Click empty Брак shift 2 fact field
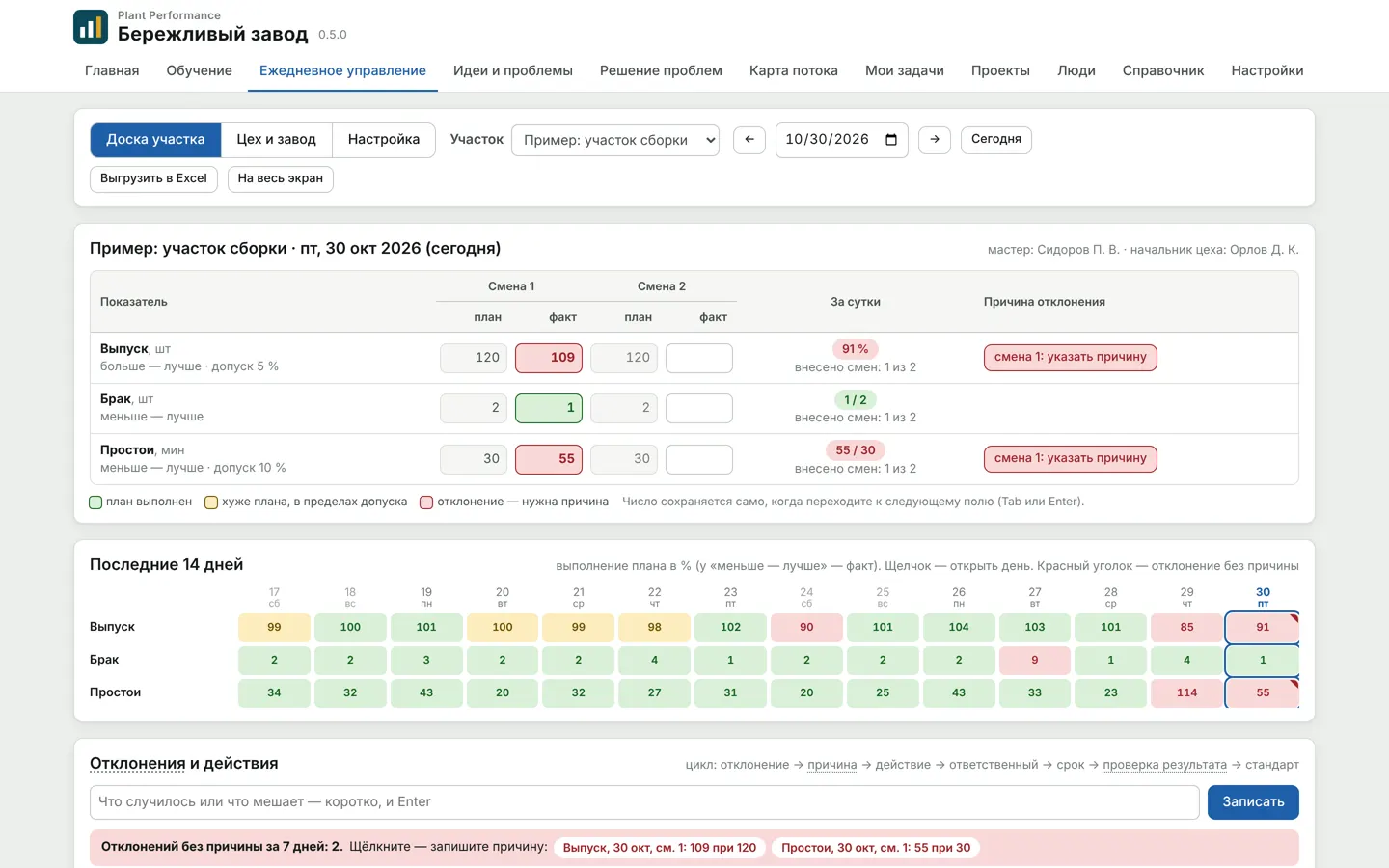The image size is (1389, 868). point(699,408)
